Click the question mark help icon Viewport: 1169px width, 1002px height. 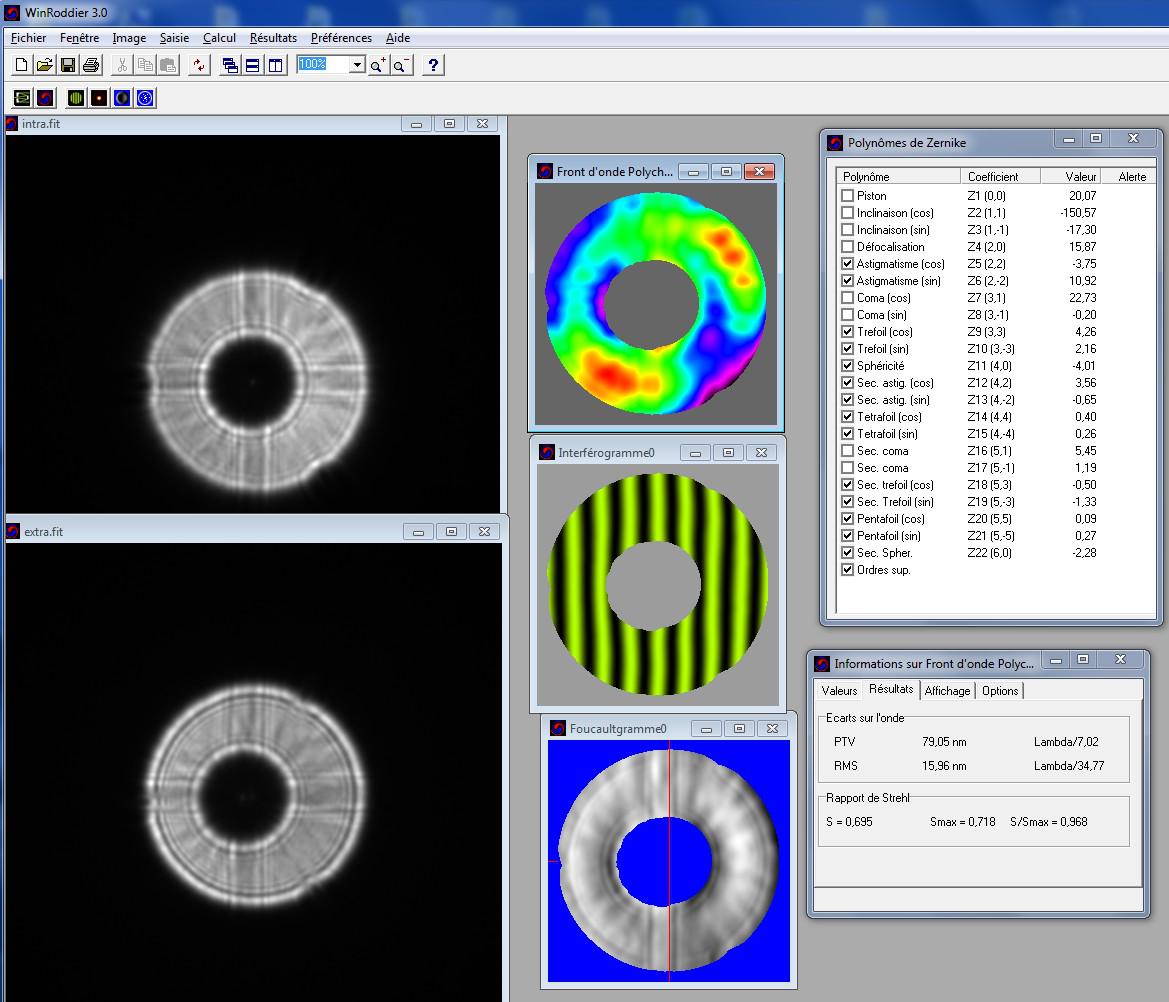click(x=432, y=65)
